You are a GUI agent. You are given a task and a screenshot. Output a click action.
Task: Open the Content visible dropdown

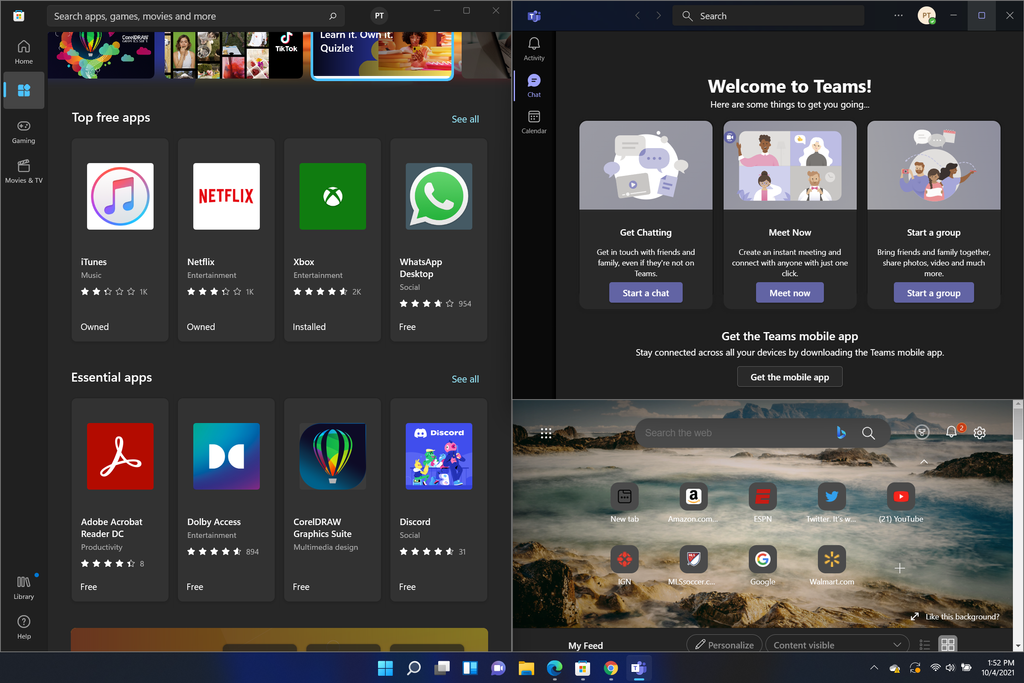[836, 644]
